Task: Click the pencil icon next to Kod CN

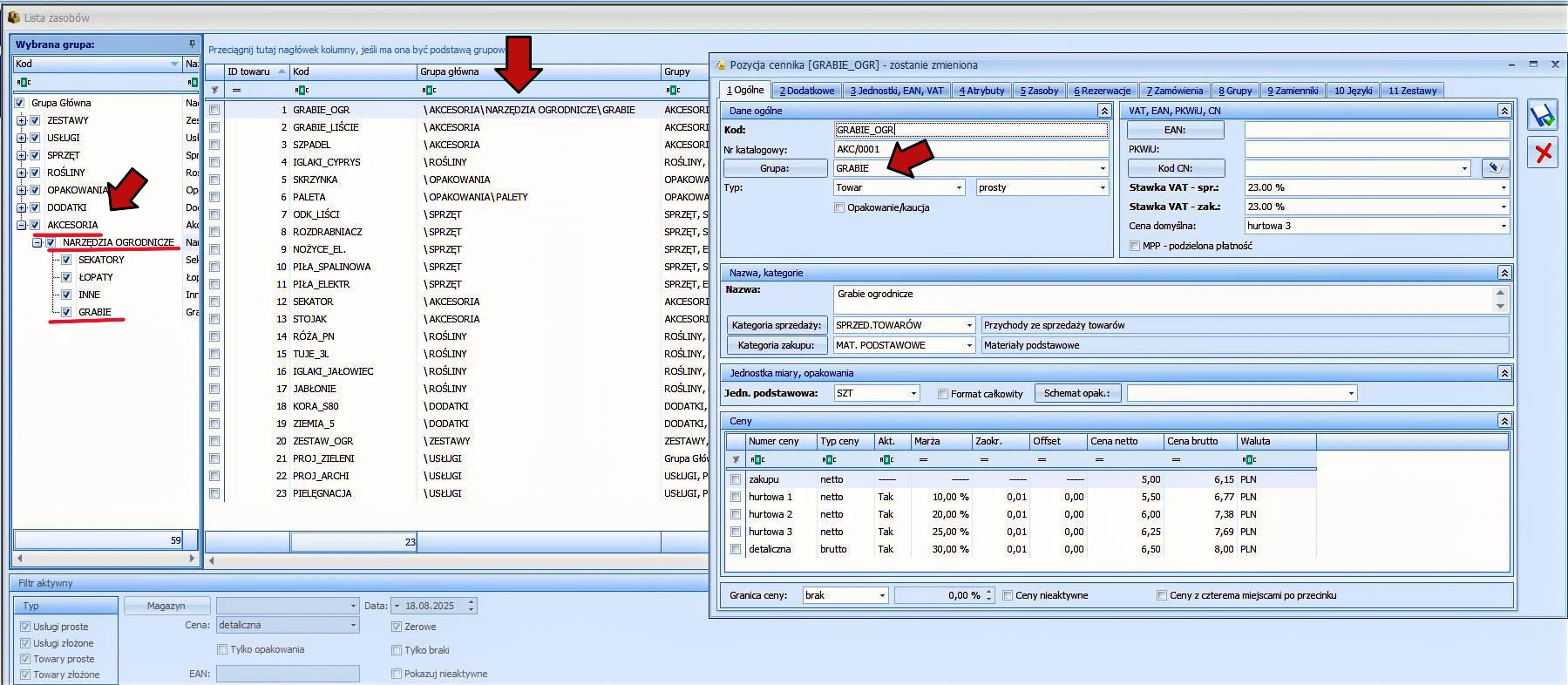Action: (1495, 168)
